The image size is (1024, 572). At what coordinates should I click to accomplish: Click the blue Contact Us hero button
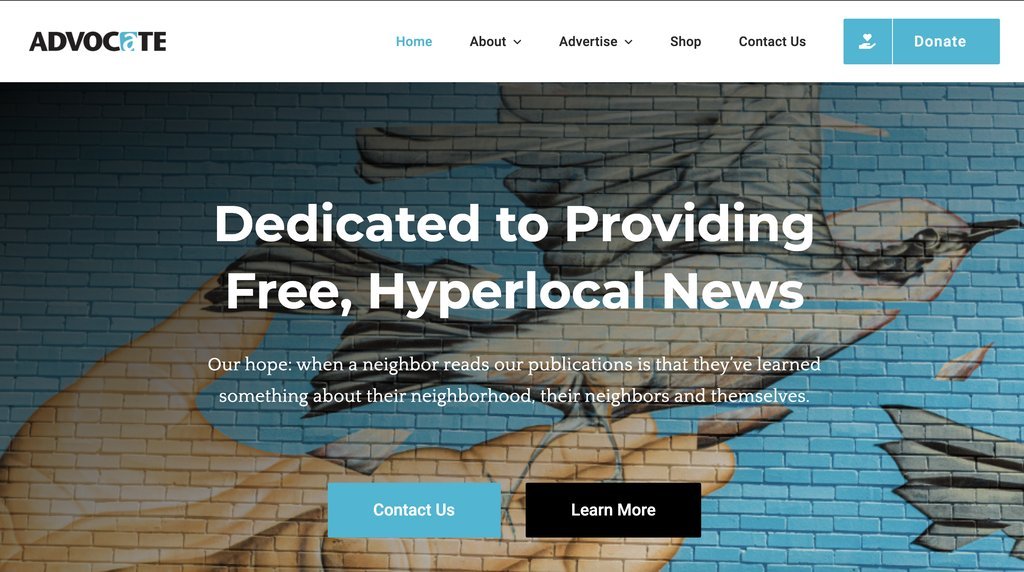tap(414, 510)
